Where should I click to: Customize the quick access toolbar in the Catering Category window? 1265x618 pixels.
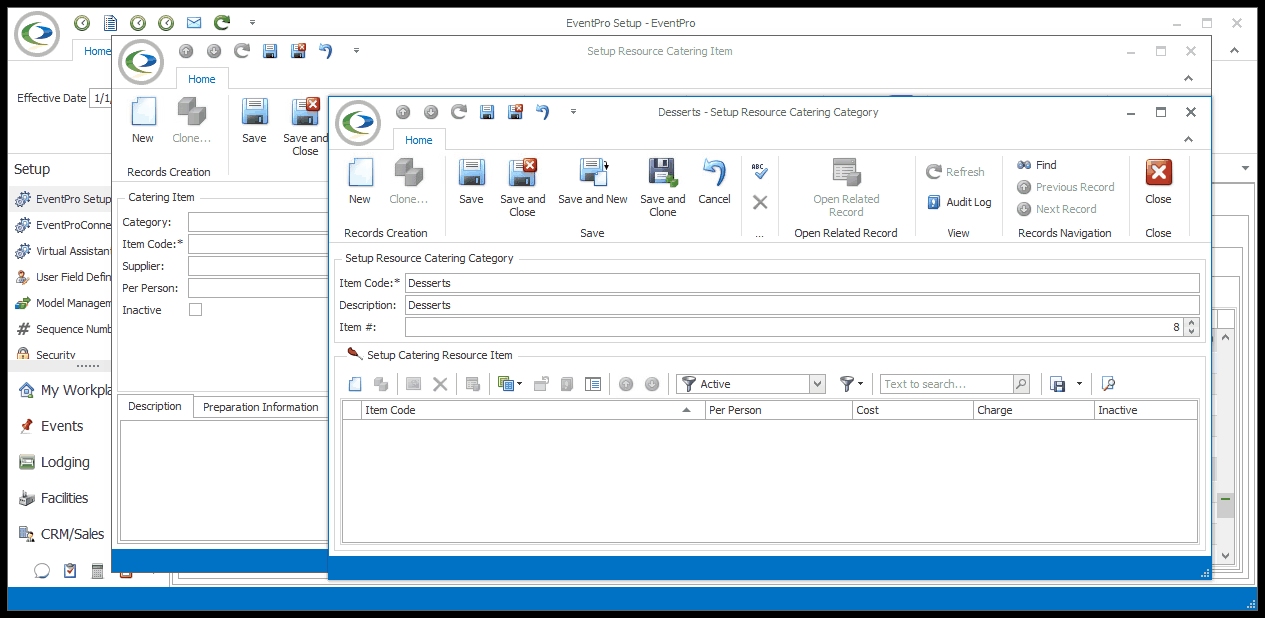(x=573, y=112)
